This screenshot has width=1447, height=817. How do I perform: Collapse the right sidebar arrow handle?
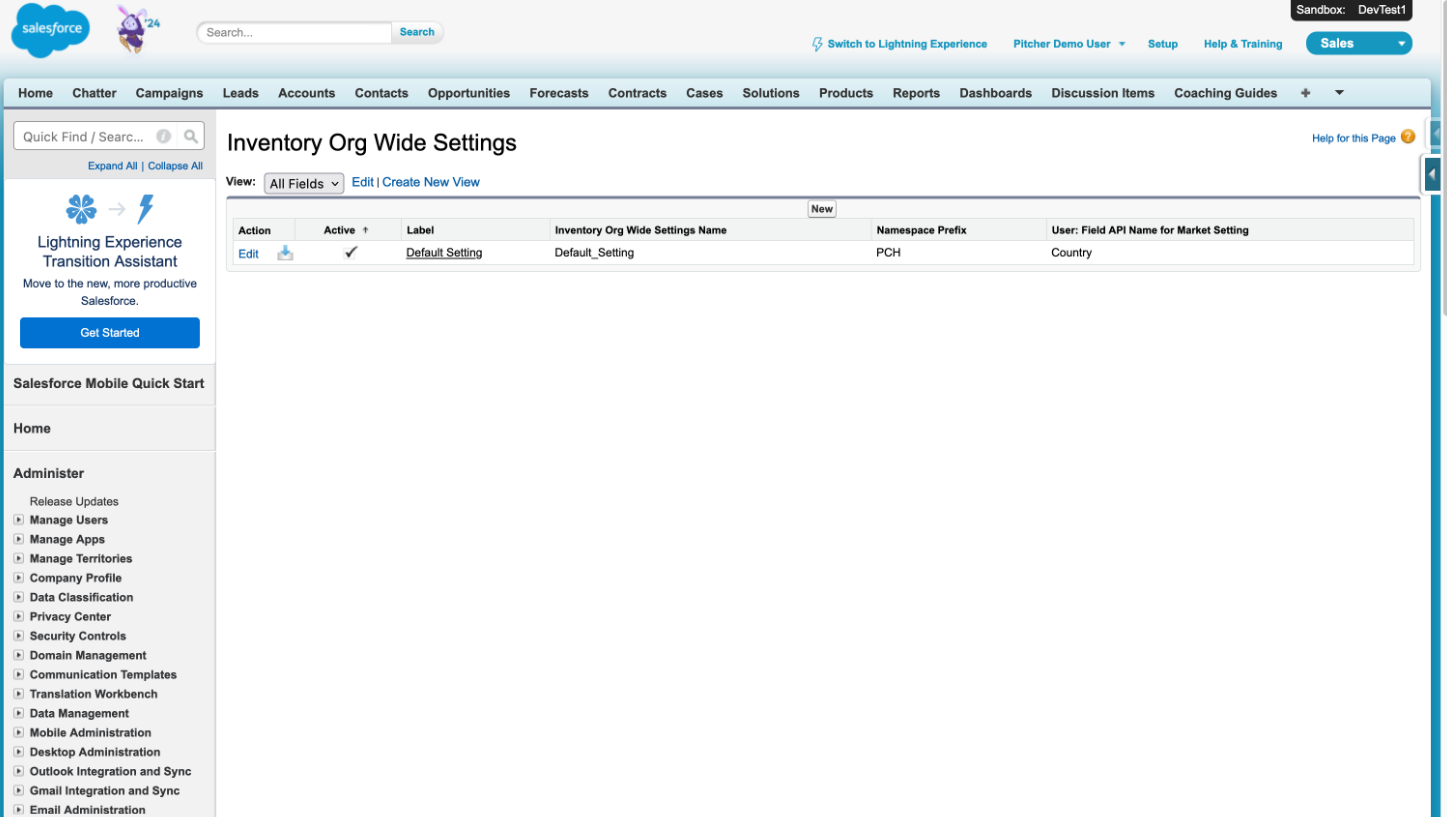1432,174
